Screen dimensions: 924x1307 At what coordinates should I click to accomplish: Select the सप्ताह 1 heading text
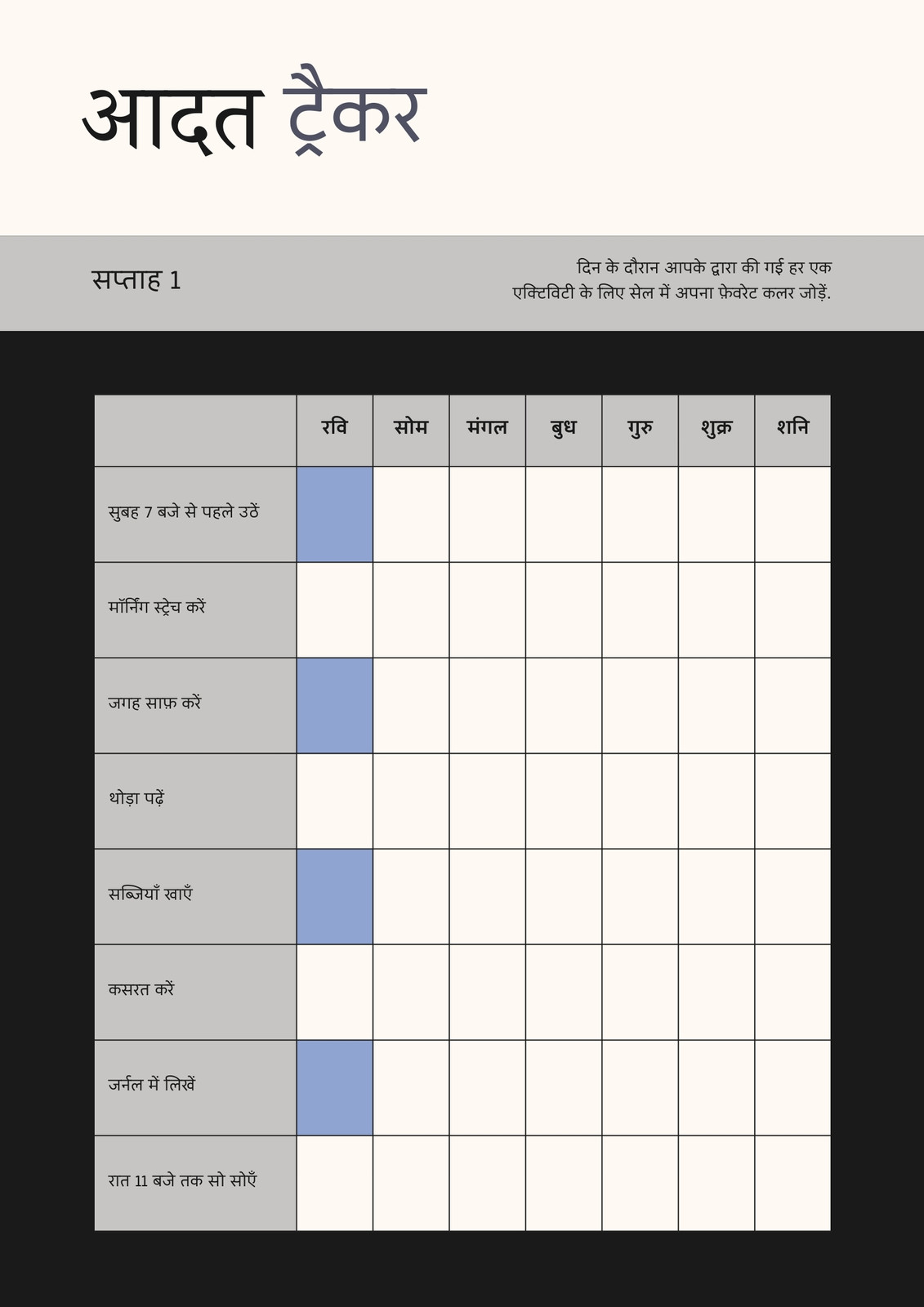pos(136,280)
